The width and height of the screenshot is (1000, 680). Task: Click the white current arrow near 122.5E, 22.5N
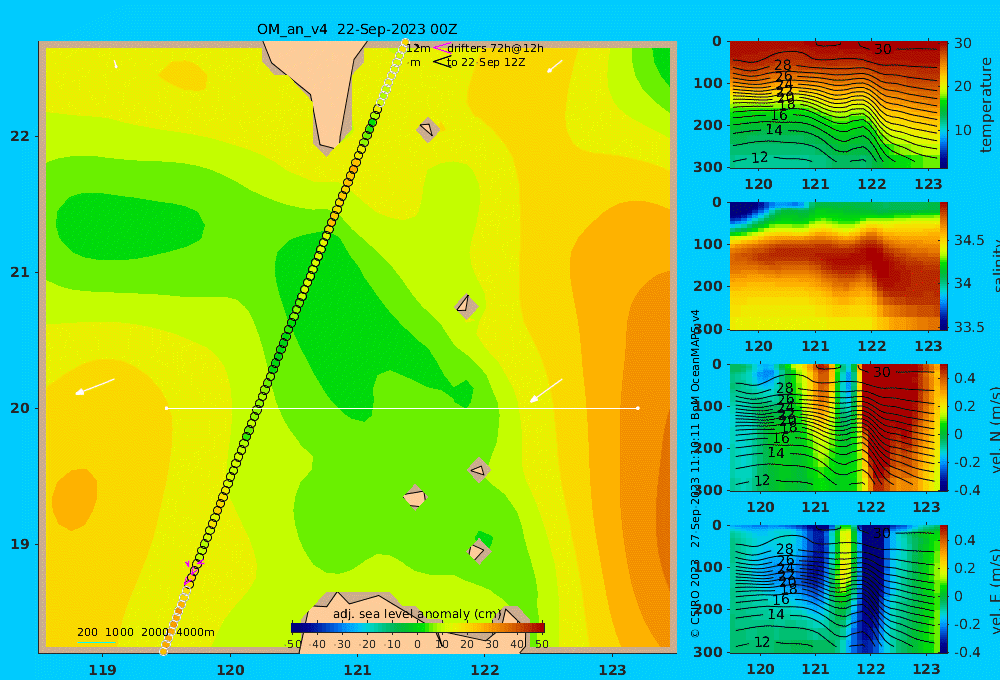[x=555, y=66]
